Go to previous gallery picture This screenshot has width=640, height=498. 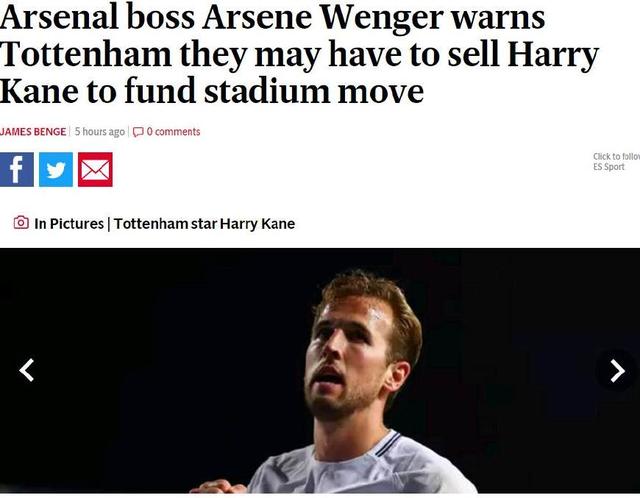pos(27,370)
